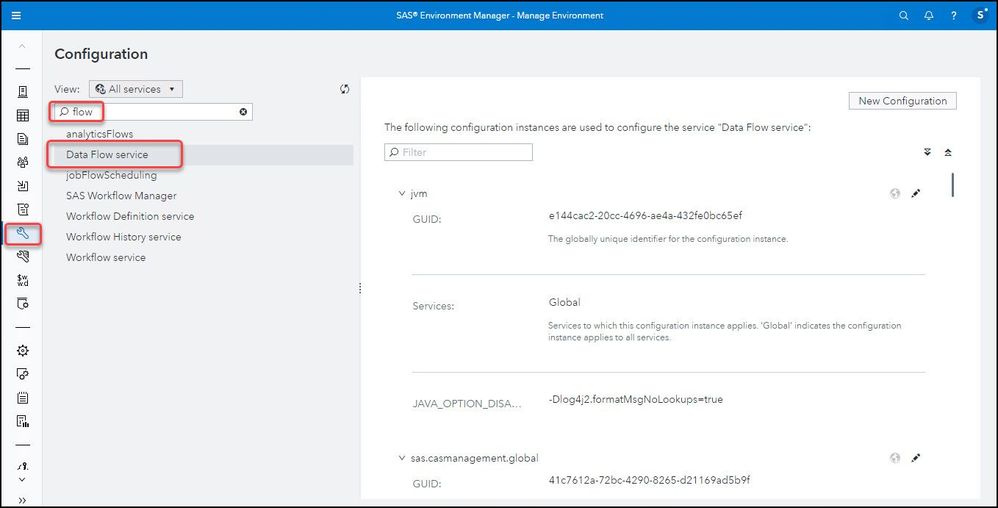Click the New Configuration button
Viewport: 998px width, 508px height.
click(902, 101)
